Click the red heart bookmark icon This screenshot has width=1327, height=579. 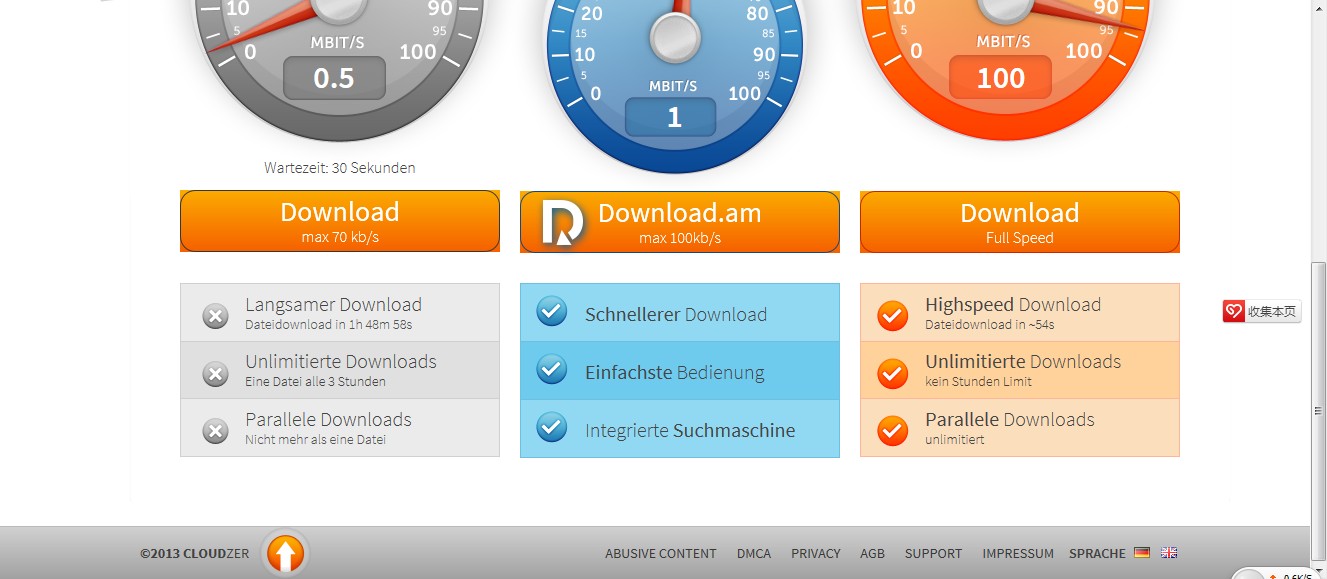(x=1234, y=312)
